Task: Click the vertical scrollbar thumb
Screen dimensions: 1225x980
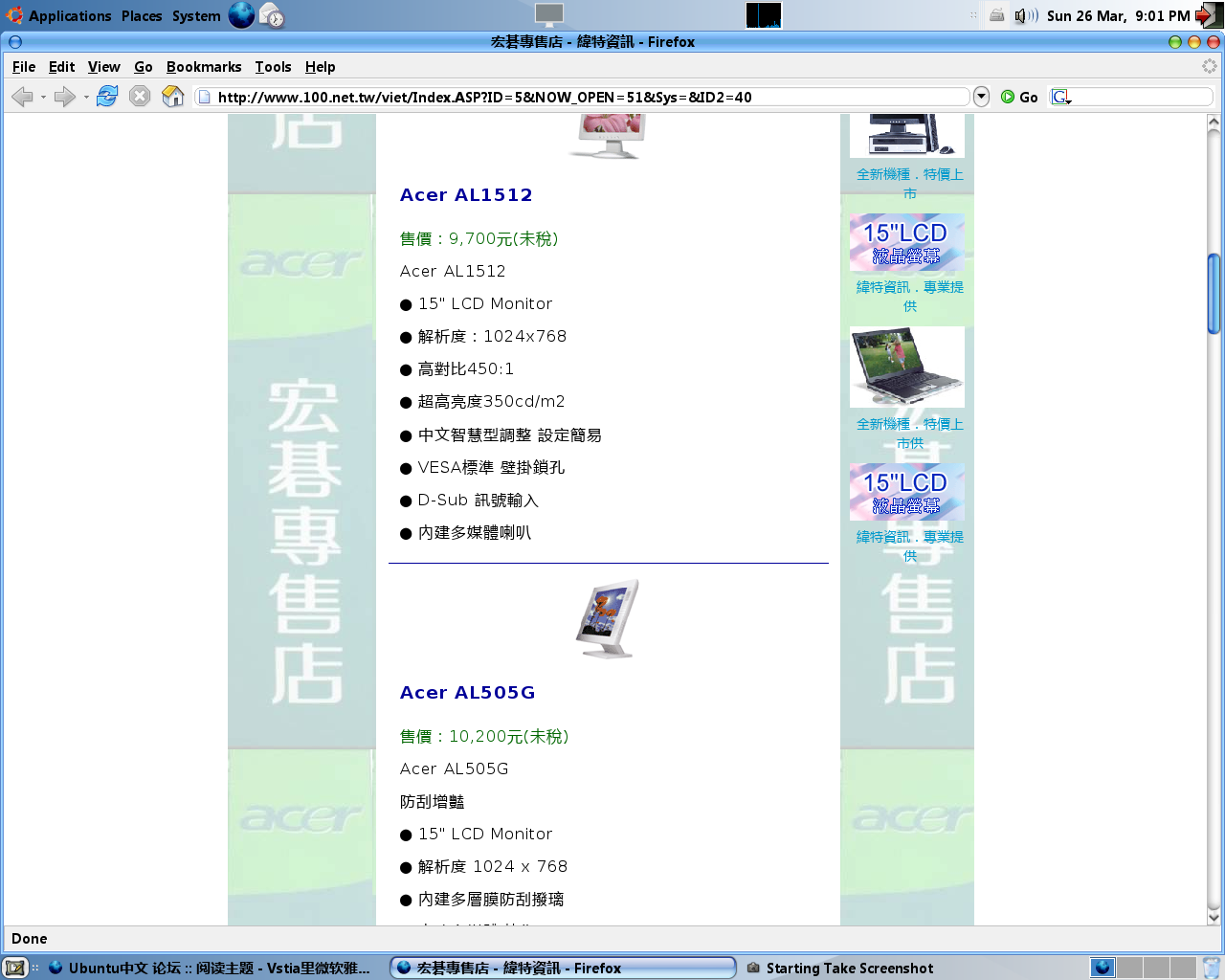Action: coord(1214,294)
